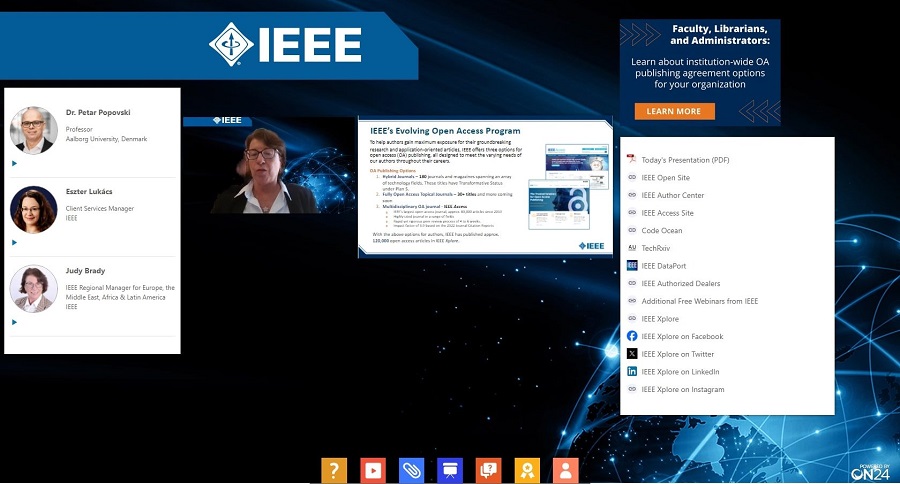900x484 pixels.
Task: Click 'Client Services Manager' text
Action: (100, 208)
